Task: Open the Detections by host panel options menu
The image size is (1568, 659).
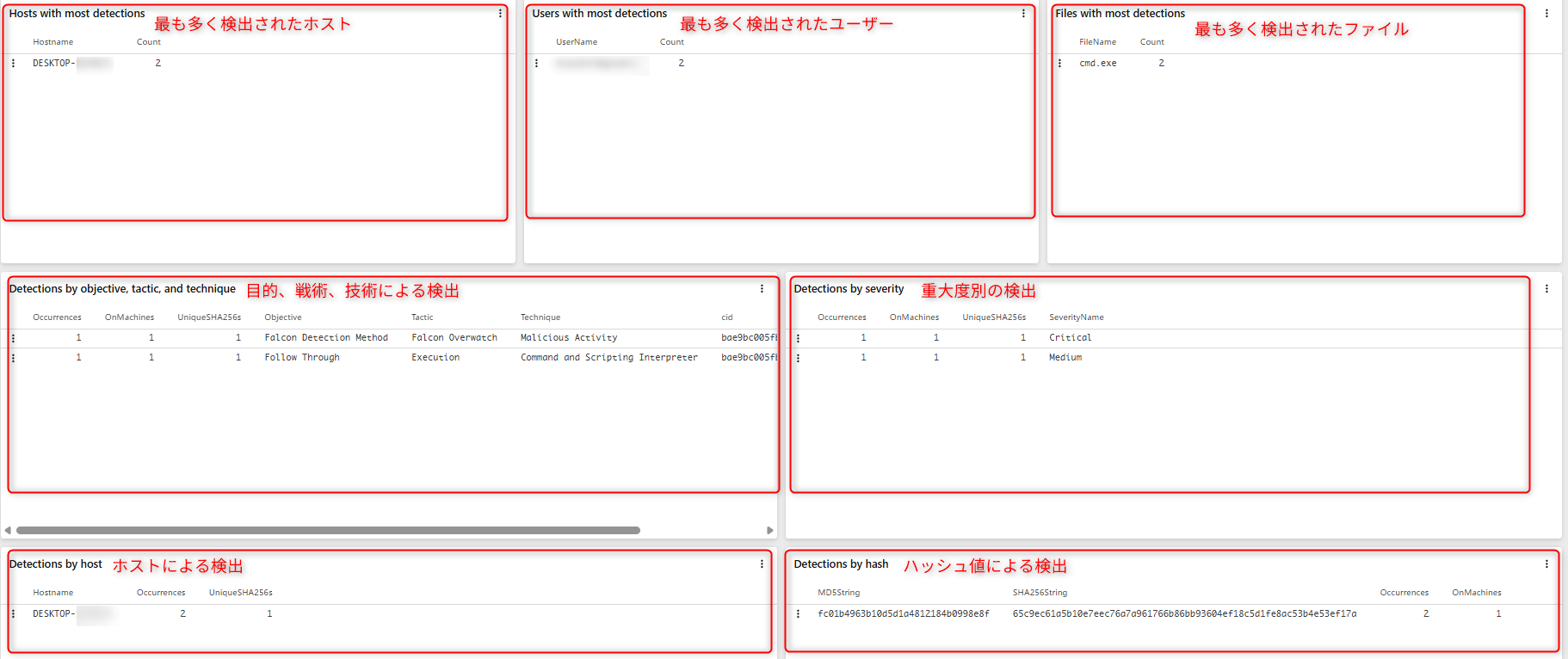Action: (x=762, y=564)
